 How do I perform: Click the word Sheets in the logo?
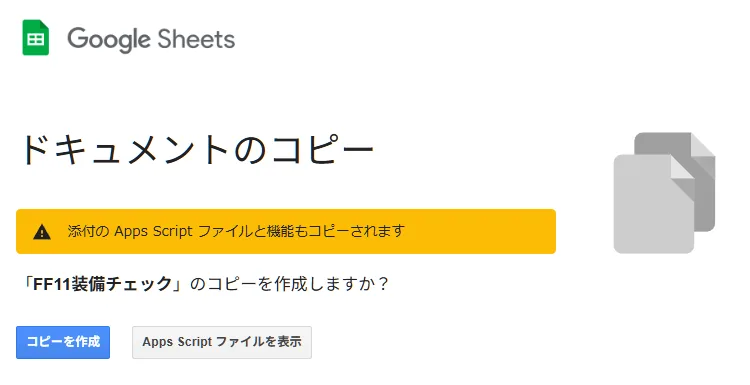tap(196, 39)
